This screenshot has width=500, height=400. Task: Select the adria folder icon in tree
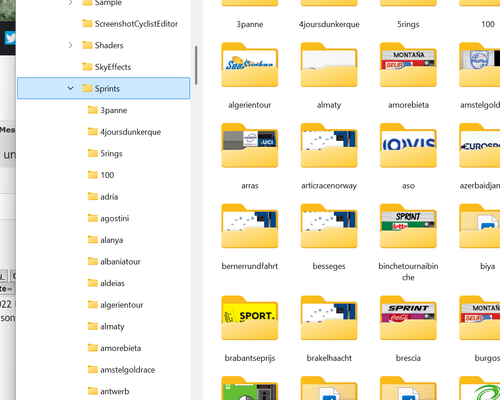[x=93, y=196]
